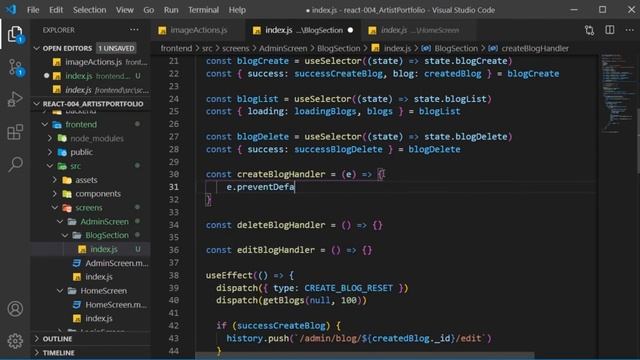Open the View menu
The height and width of the screenshot is (360, 640).
tap(124, 10)
